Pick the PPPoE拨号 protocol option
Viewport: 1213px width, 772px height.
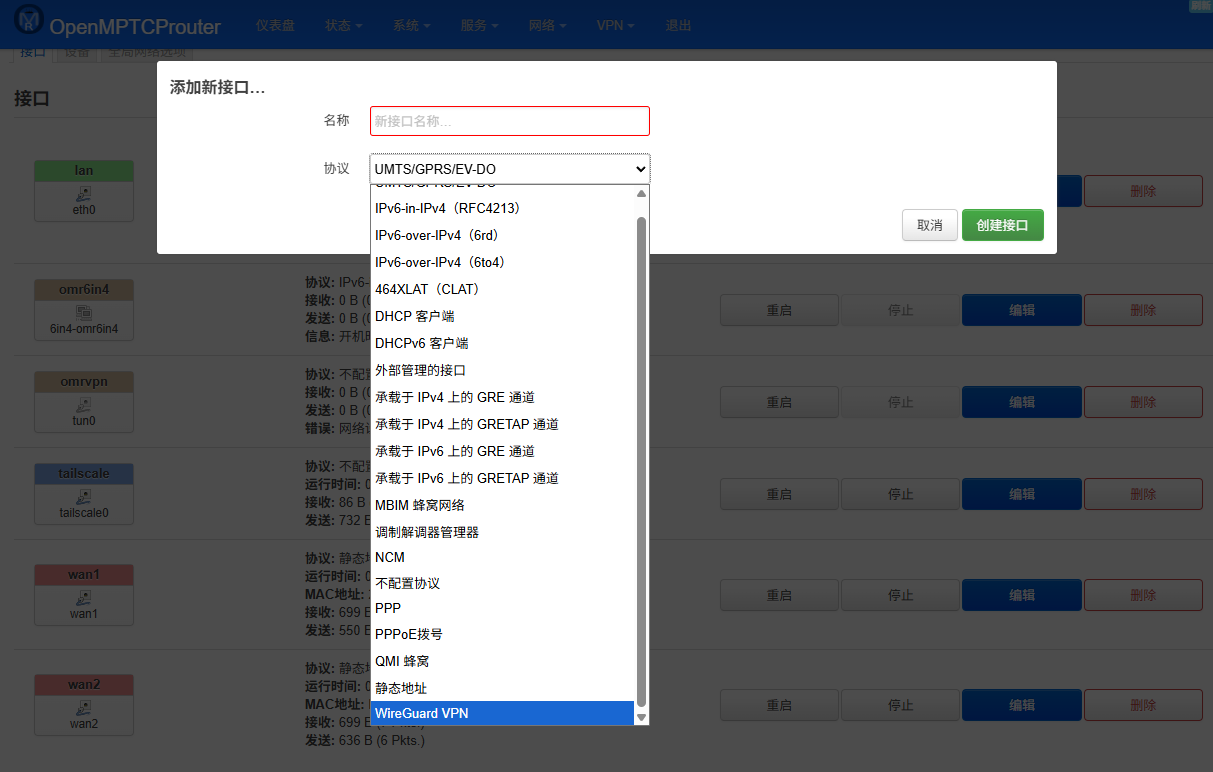coord(502,634)
